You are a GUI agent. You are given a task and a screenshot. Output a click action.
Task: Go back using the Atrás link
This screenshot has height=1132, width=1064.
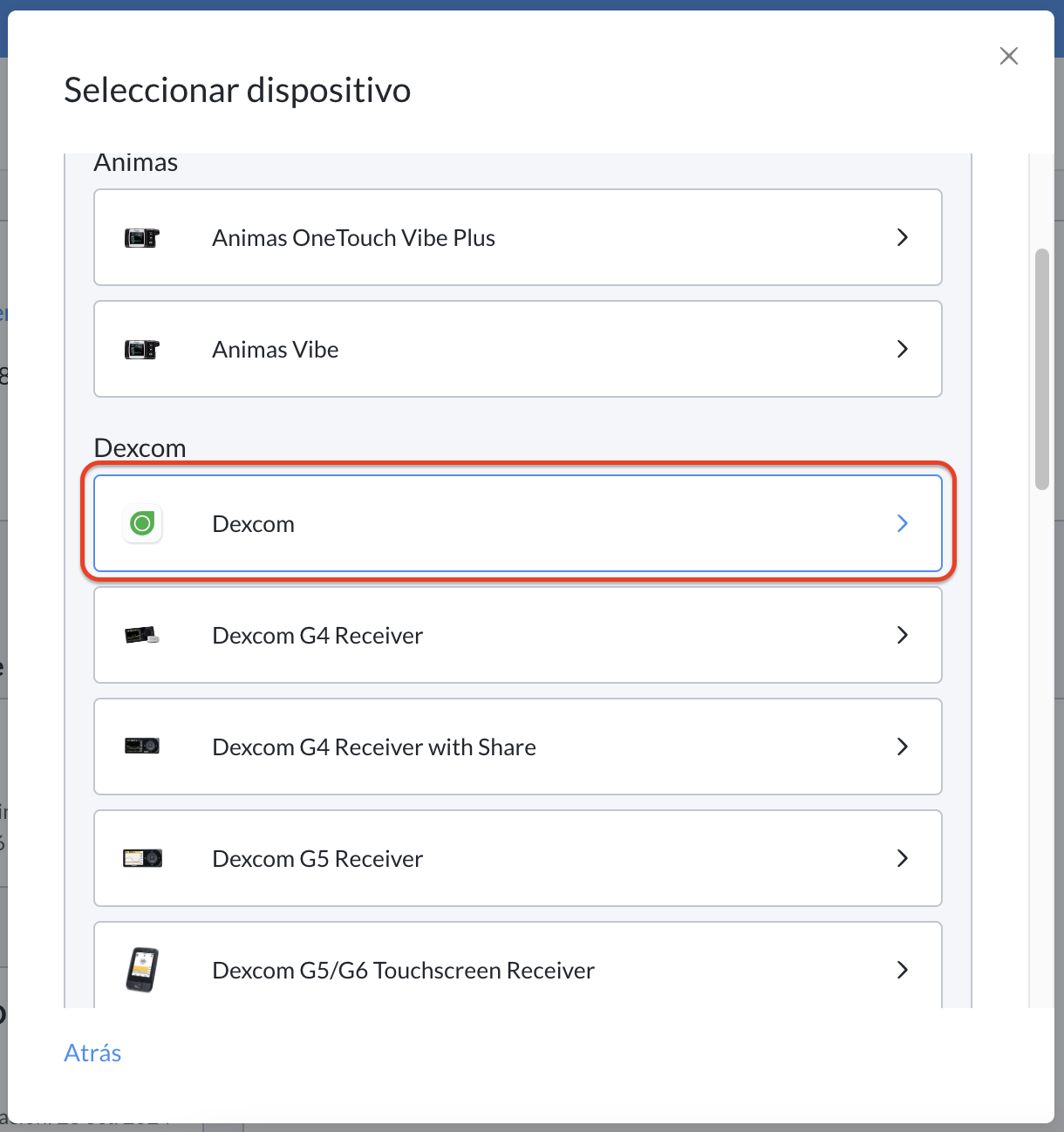tap(92, 1053)
